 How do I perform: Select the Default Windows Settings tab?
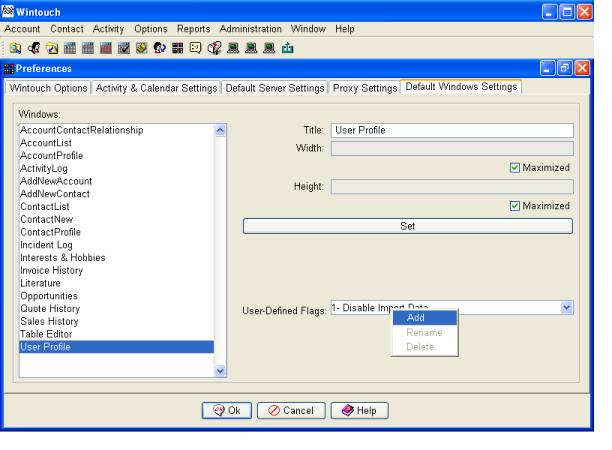[461, 87]
